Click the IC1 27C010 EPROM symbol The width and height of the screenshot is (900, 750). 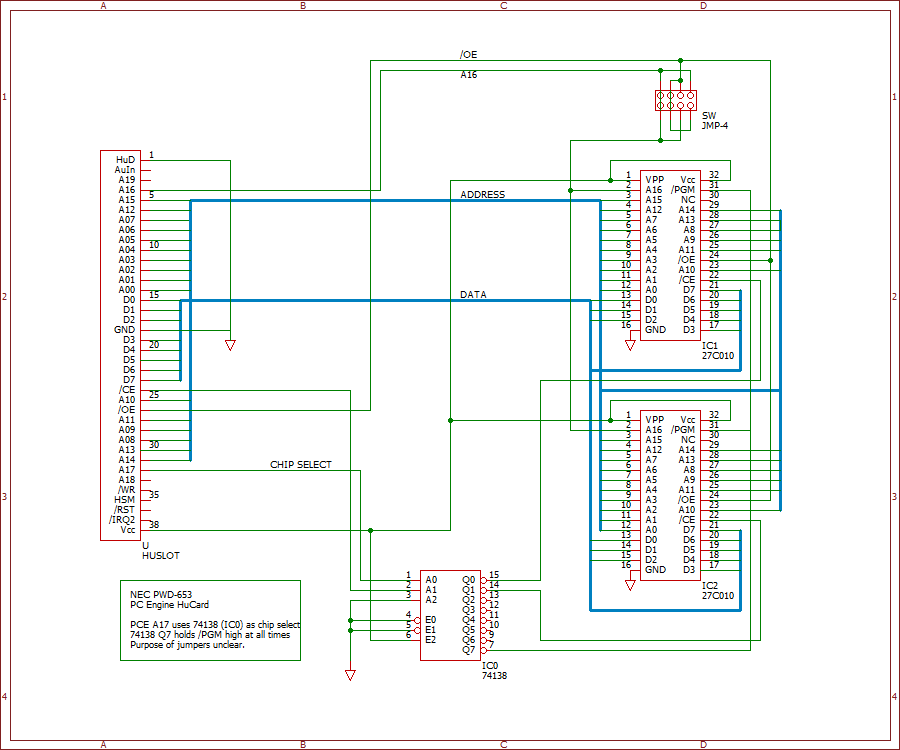tap(670, 255)
